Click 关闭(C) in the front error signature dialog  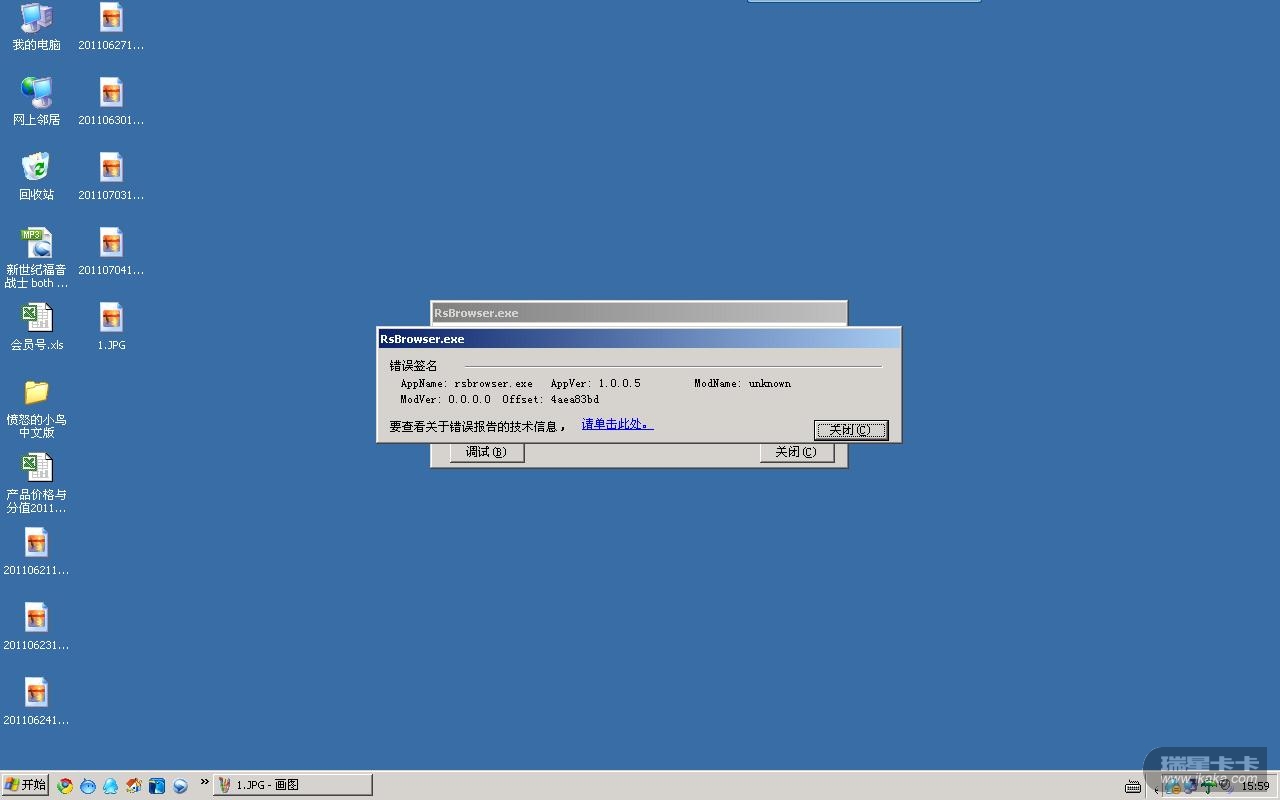coord(851,430)
